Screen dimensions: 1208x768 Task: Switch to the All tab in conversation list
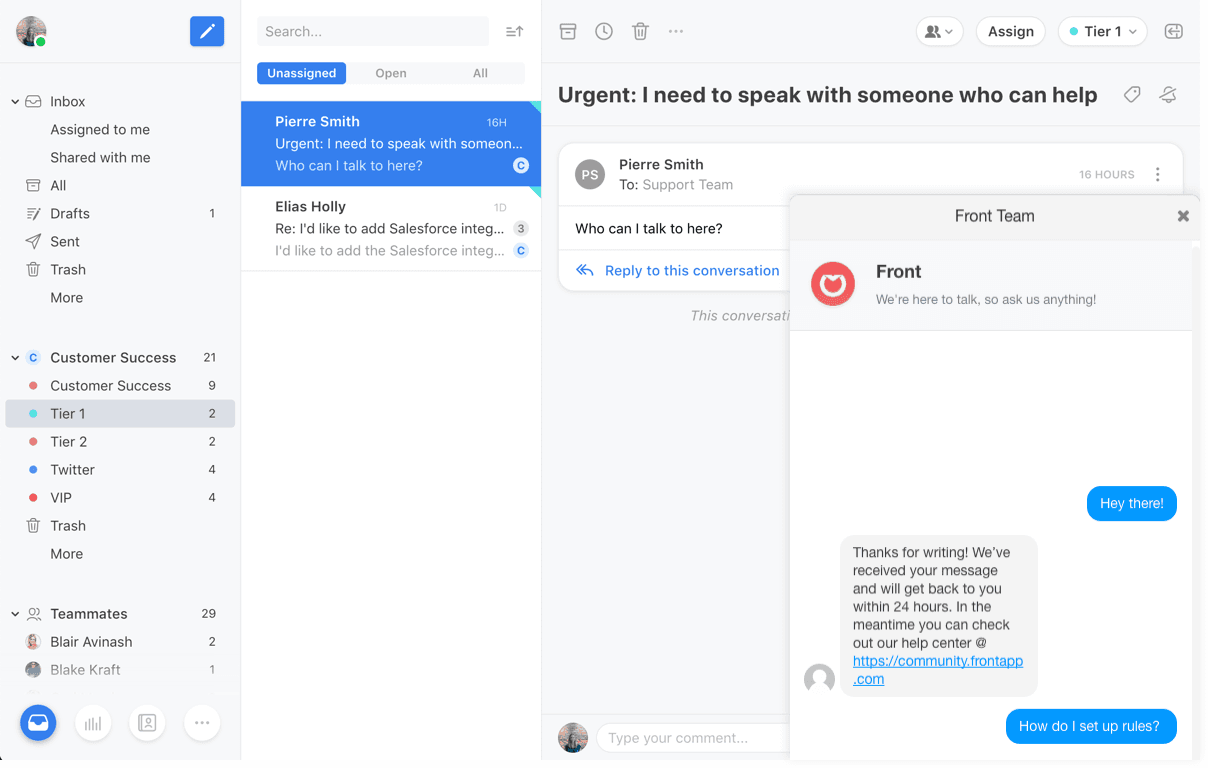pos(480,73)
